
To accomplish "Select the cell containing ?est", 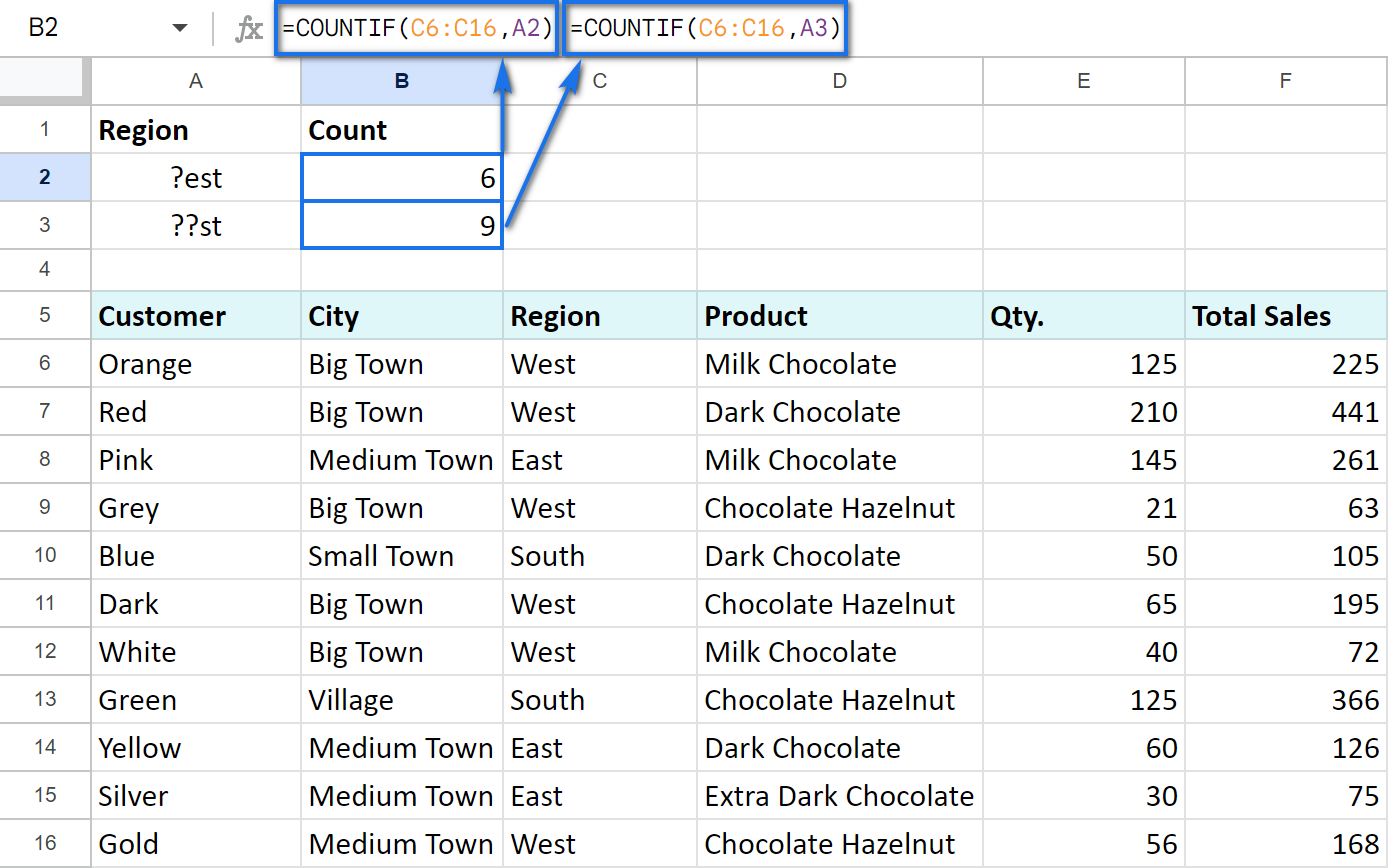I will click(195, 177).
